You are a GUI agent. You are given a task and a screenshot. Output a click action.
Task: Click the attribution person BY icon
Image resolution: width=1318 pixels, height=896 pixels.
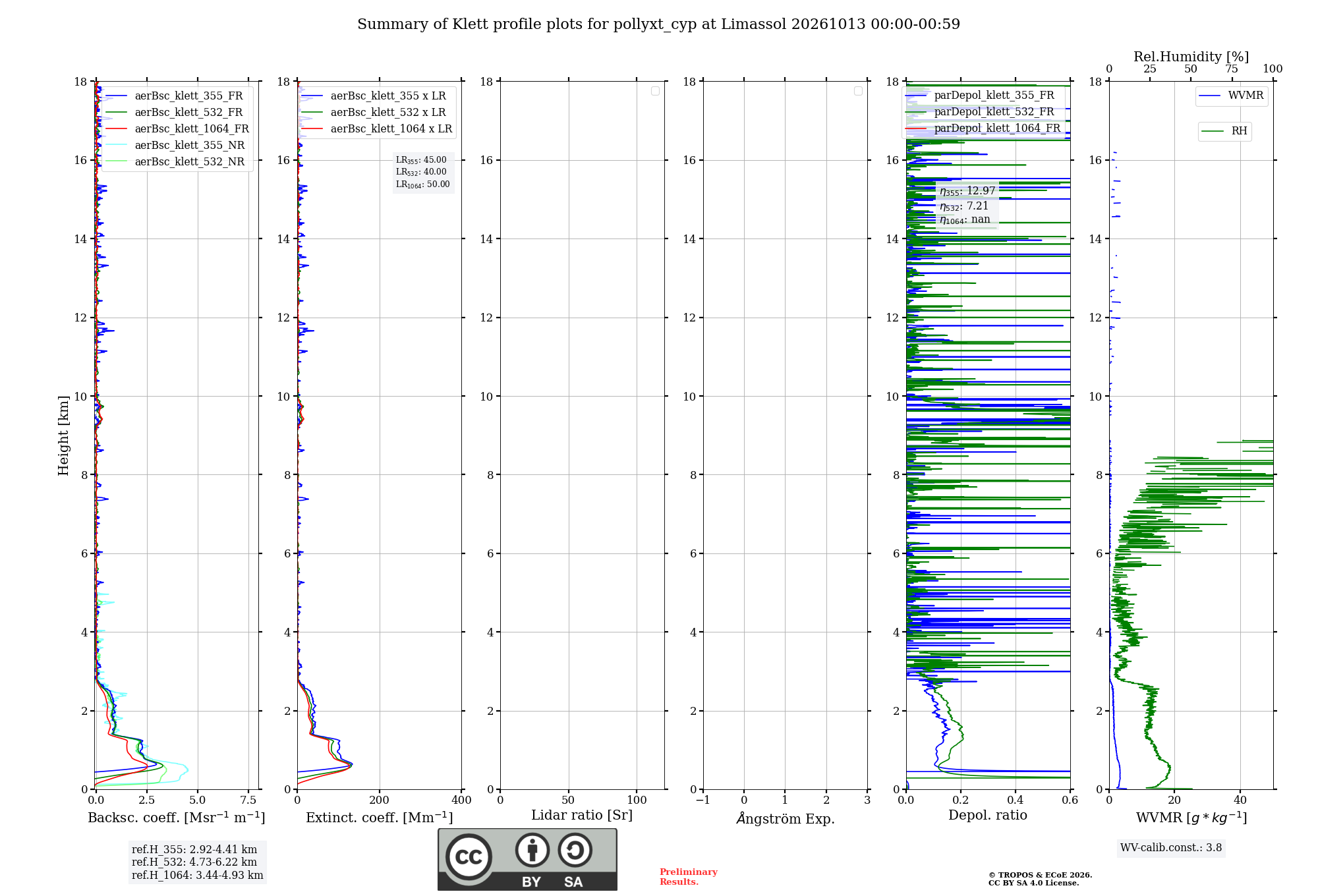532,850
